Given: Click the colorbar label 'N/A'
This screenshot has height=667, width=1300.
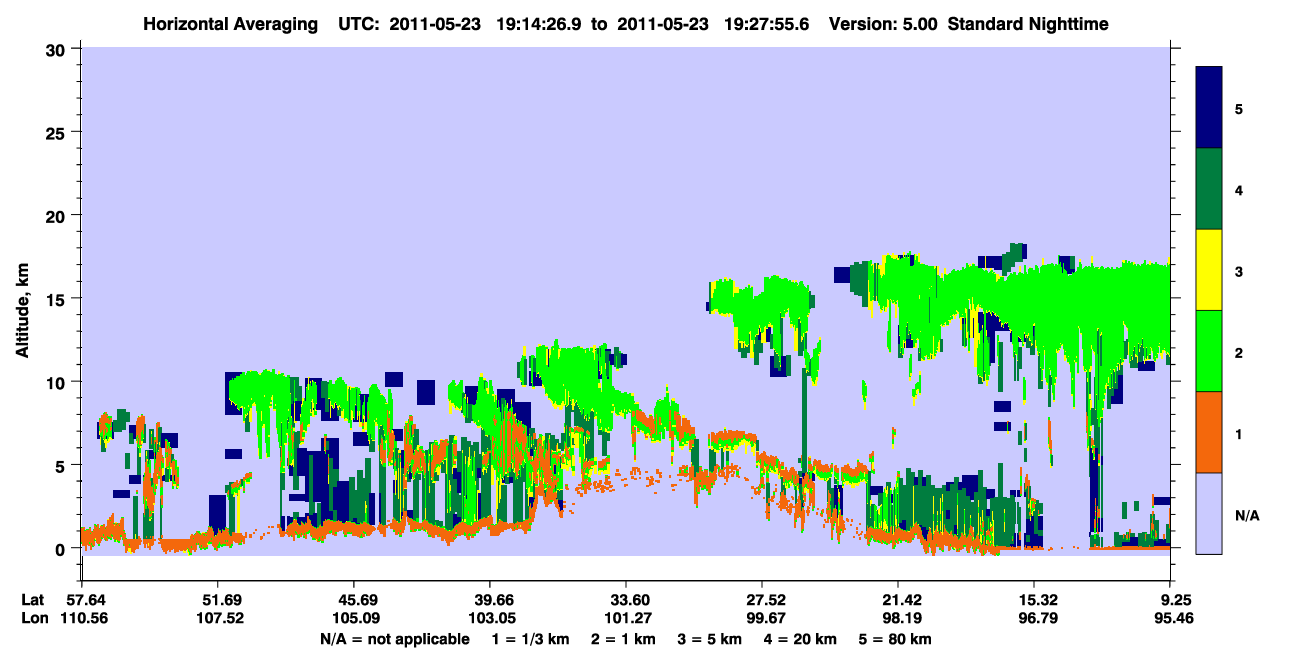Looking at the screenshot, I should coord(1247,515).
